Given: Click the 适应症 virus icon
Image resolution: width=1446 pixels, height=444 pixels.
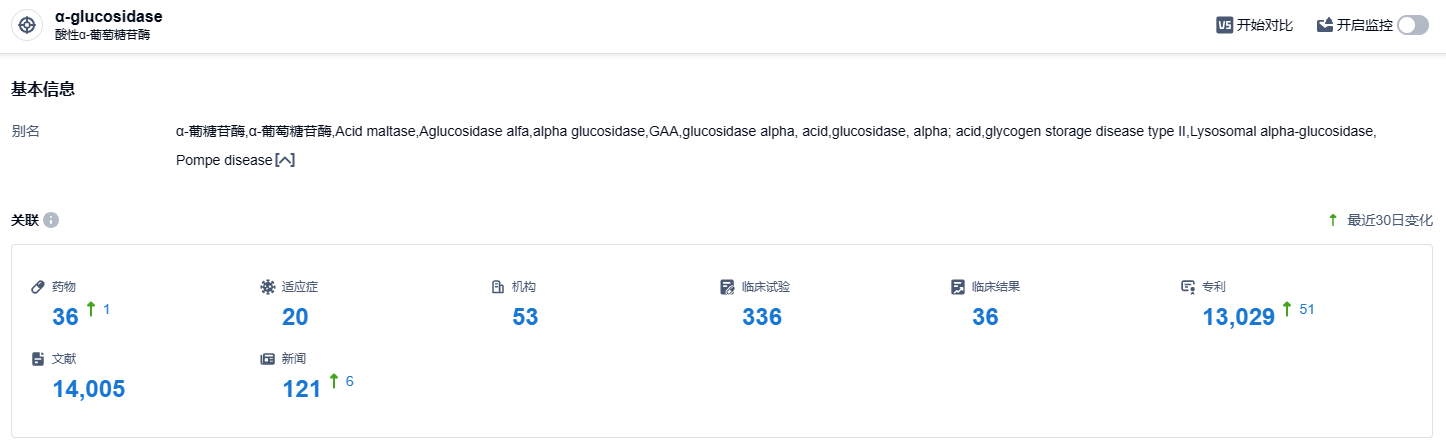Looking at the screenshot, I should click(267, 287).
